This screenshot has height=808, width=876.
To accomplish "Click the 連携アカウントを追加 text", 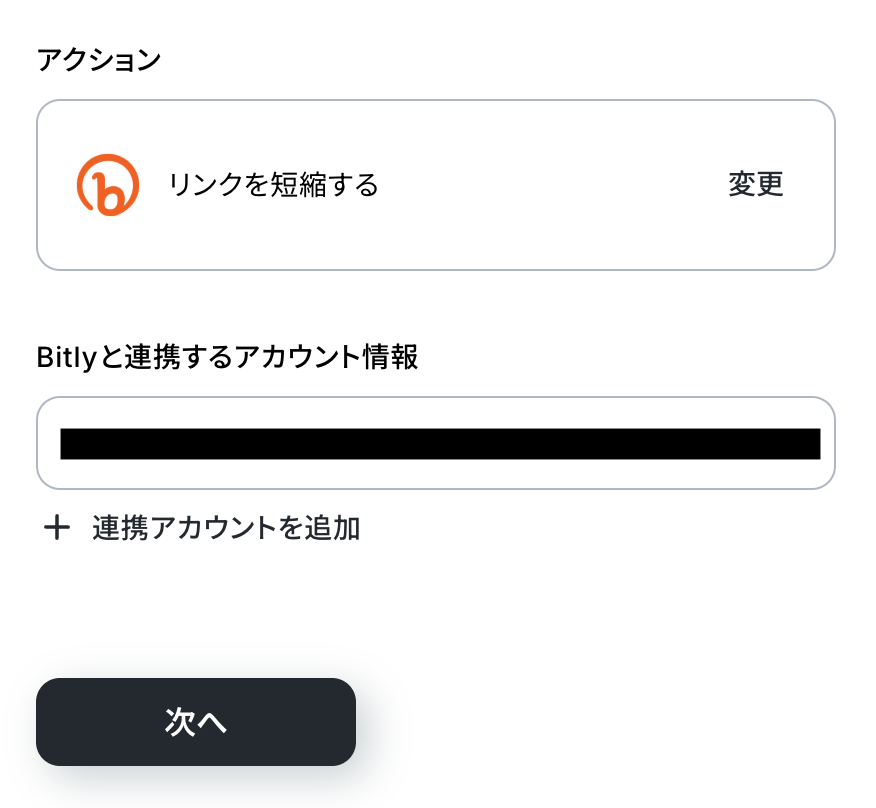I will coord(226,528).
